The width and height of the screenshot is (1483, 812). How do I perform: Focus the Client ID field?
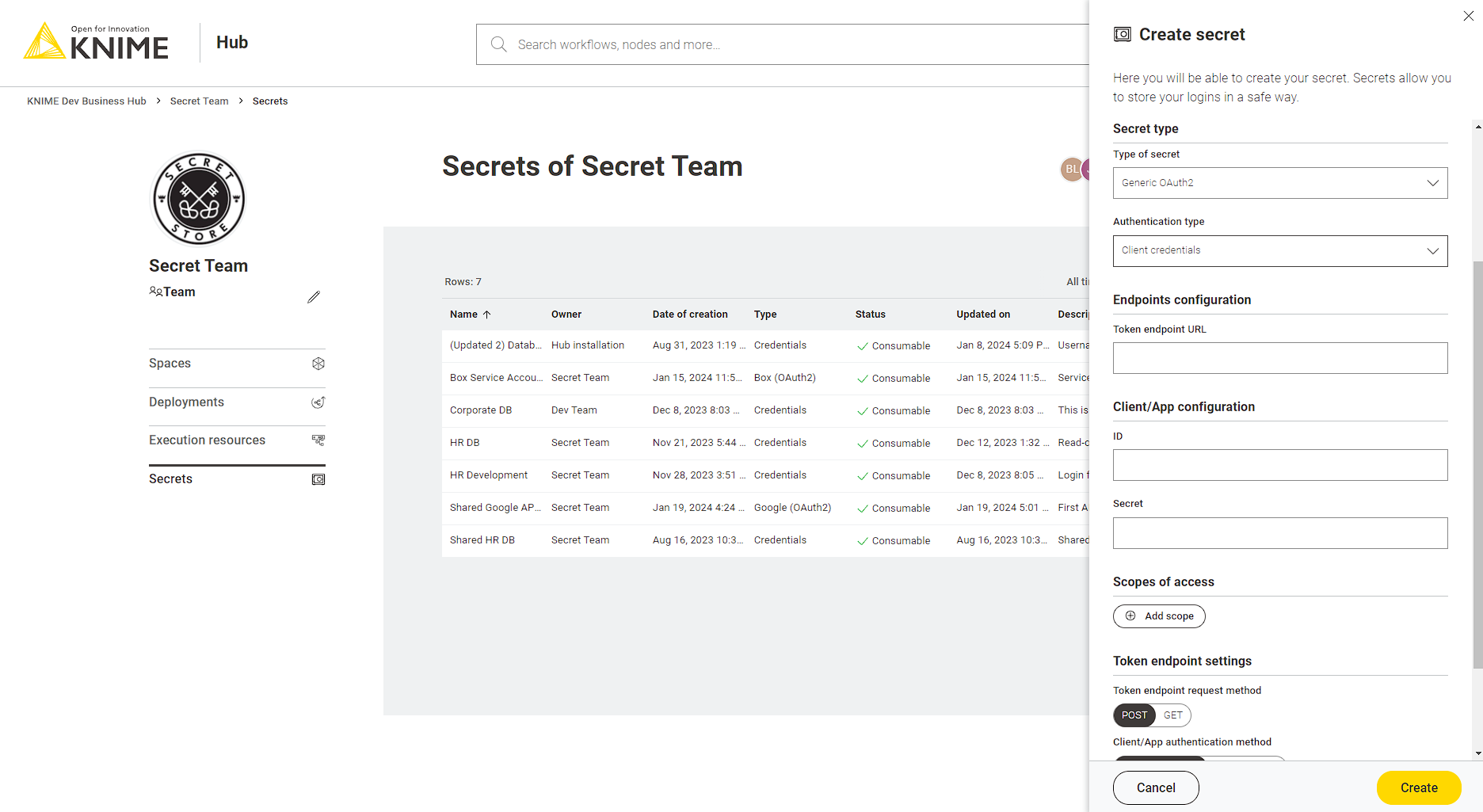pyautogui.click(x=1280, y=465)
